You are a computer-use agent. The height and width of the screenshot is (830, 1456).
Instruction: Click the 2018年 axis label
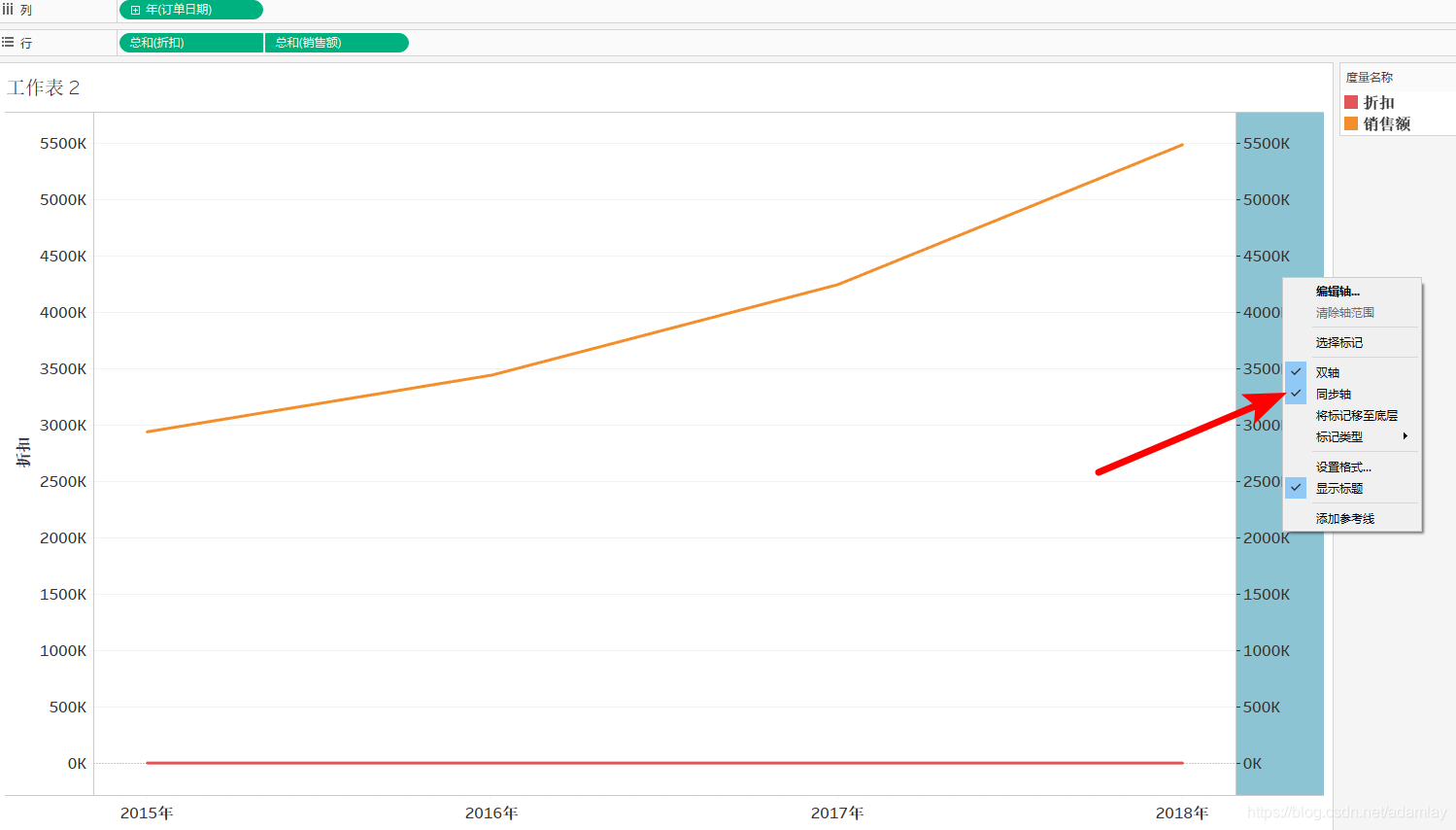(1182, 813)
